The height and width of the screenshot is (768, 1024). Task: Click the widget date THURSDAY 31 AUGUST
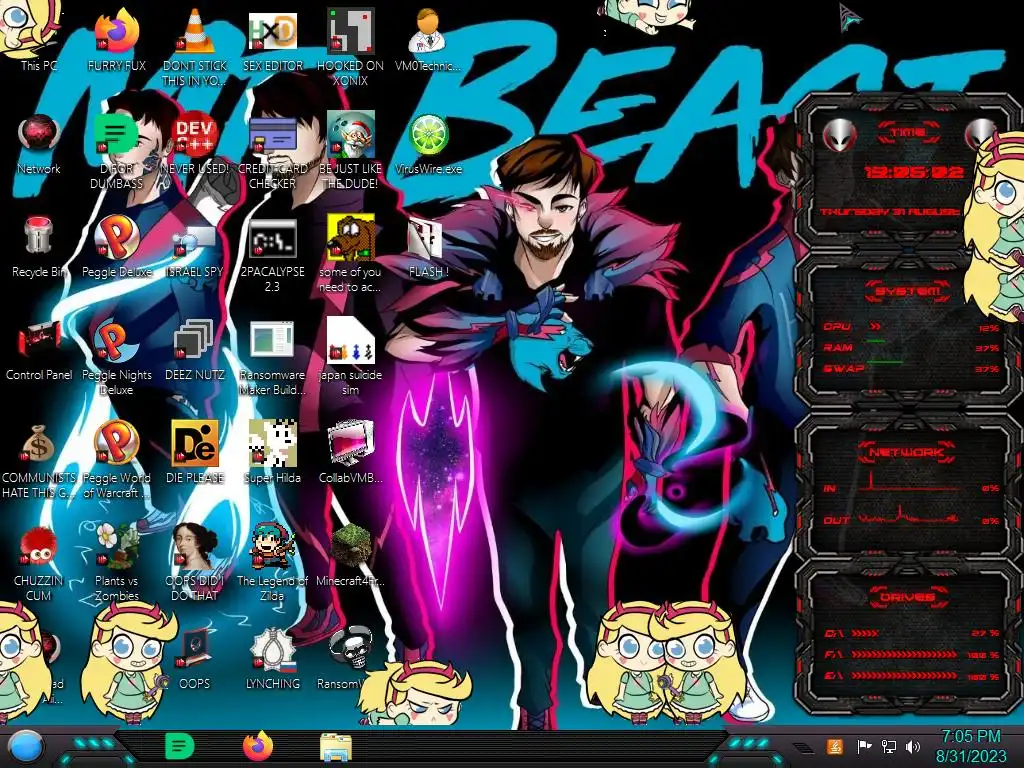[889, 212]
